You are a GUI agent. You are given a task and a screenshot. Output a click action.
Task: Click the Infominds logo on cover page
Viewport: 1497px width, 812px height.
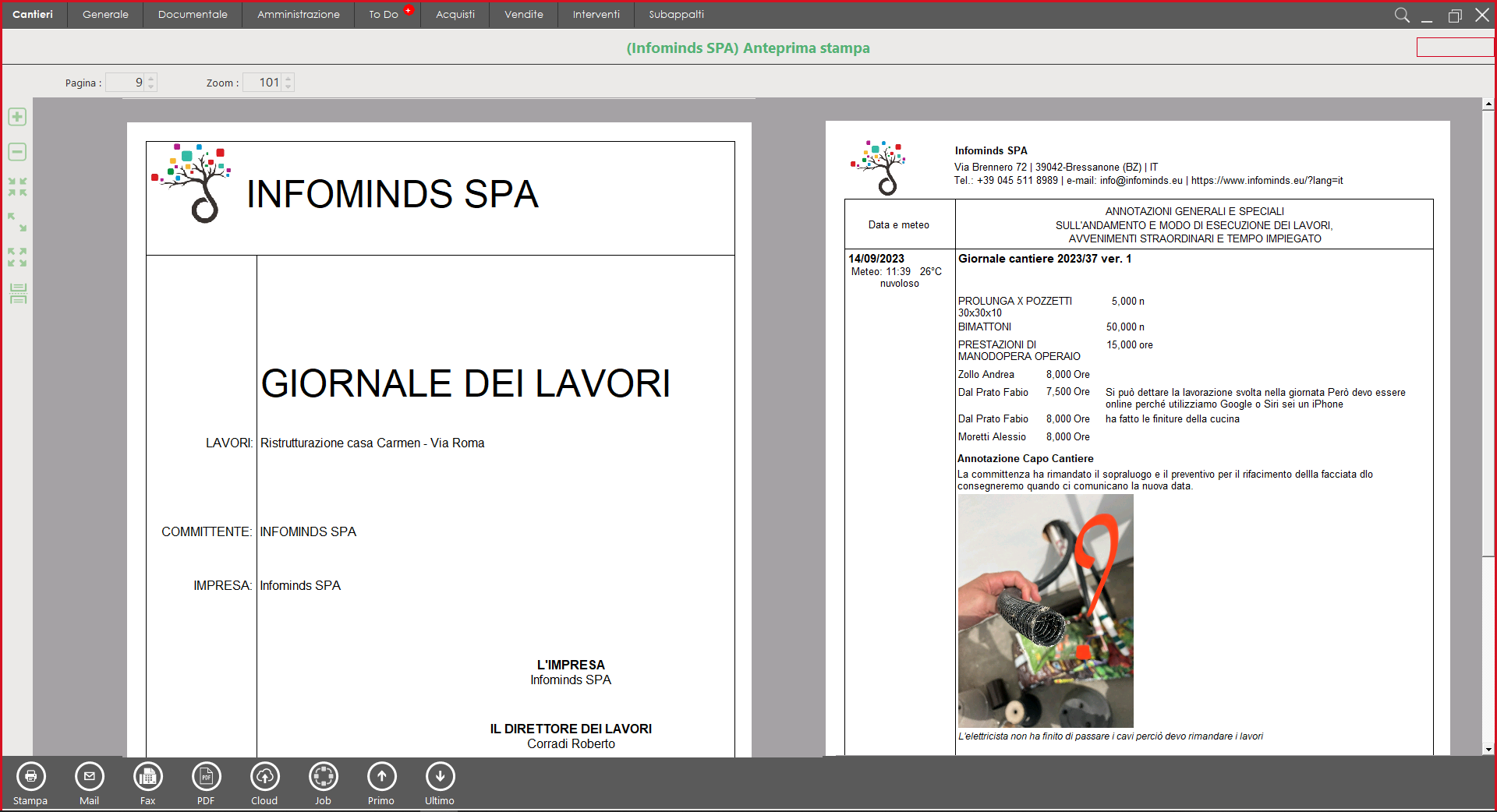point(191,183)
